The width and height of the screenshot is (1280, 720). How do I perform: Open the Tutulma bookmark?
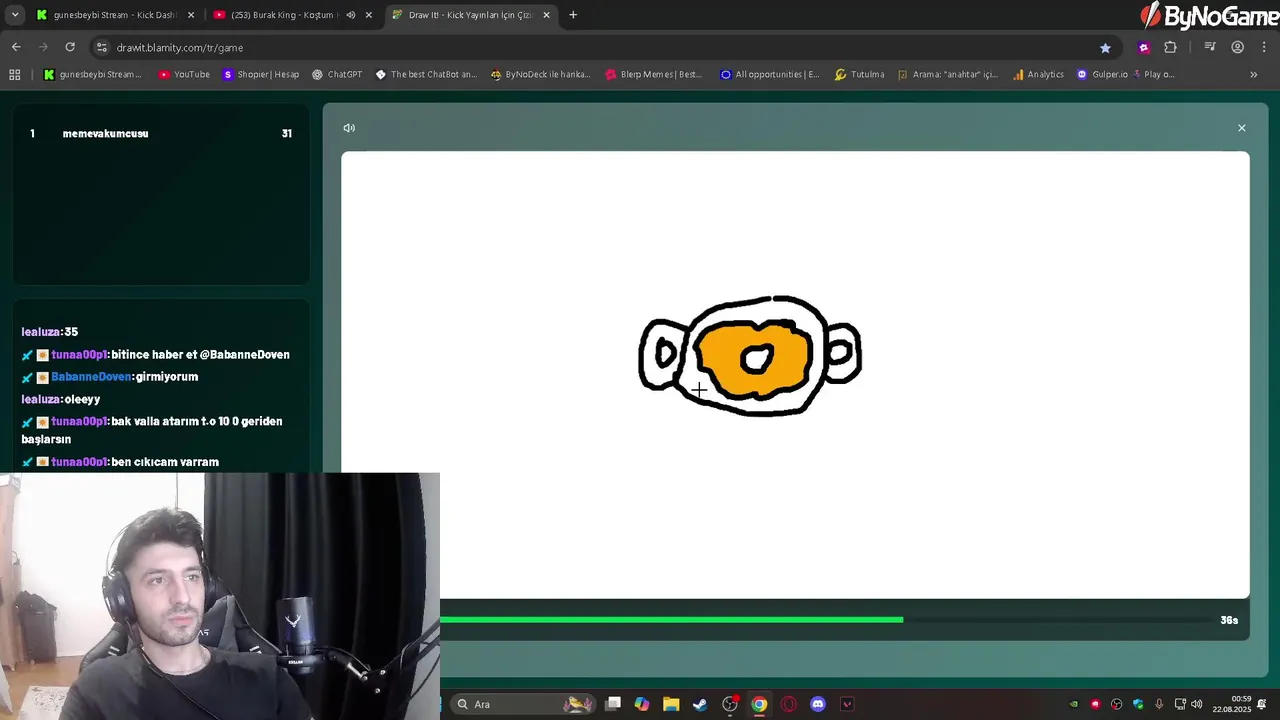(859, 74)
